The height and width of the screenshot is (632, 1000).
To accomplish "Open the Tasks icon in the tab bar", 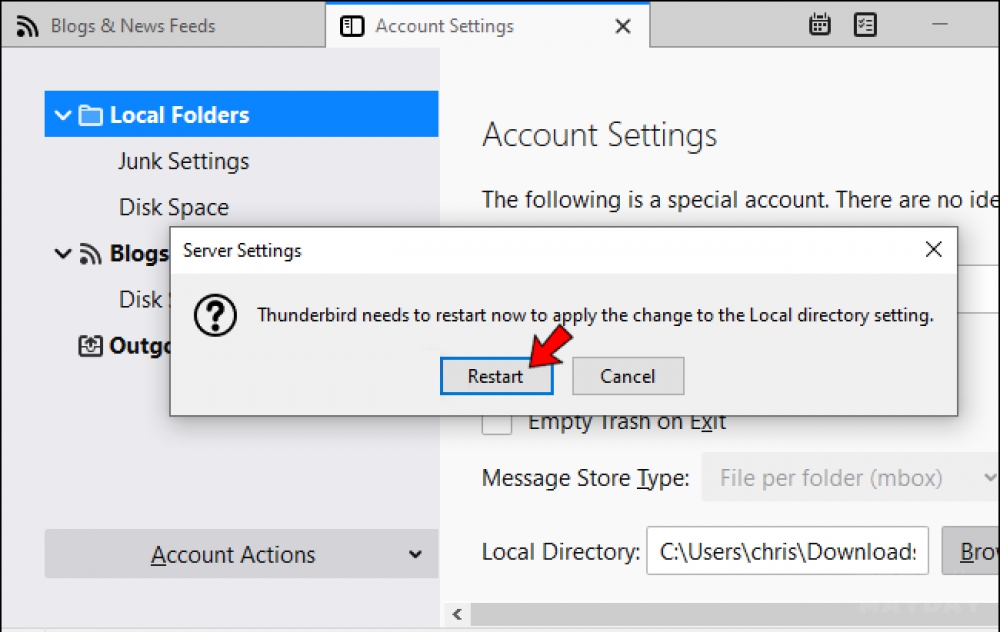I will pyautogui.click(x=865, y=25).
